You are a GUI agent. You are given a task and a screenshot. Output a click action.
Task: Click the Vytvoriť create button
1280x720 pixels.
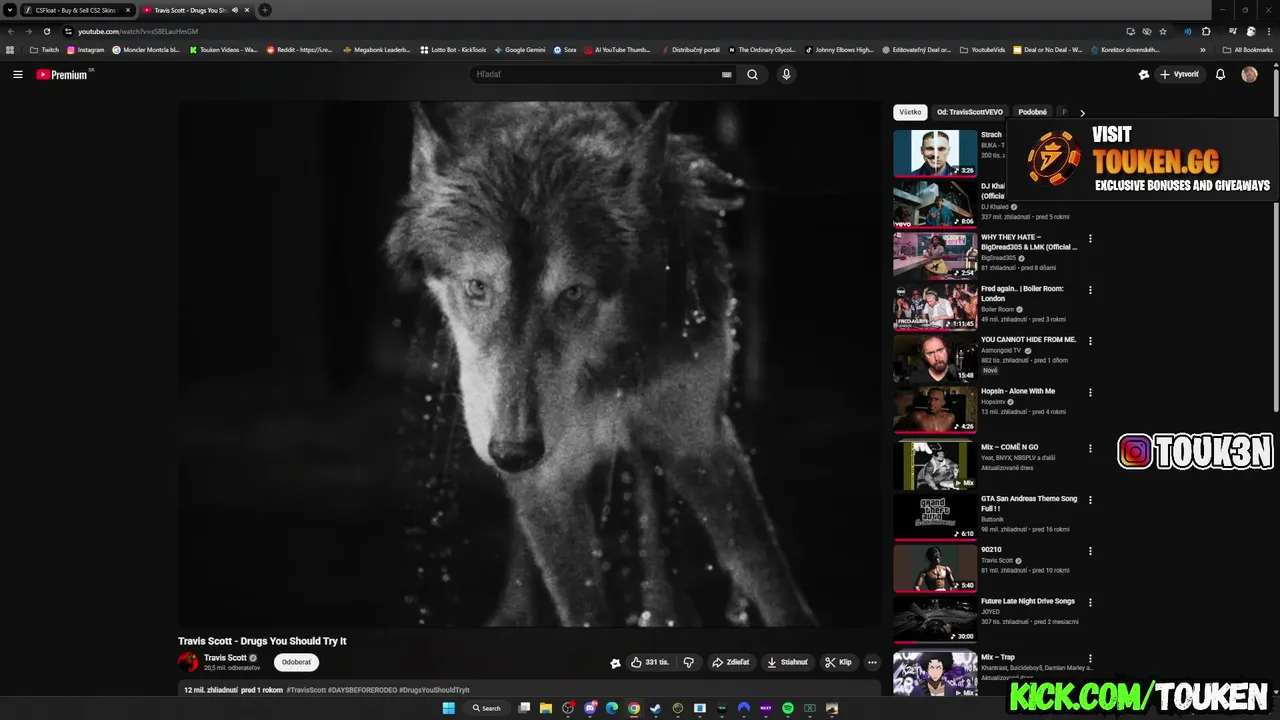(1180, 74)
